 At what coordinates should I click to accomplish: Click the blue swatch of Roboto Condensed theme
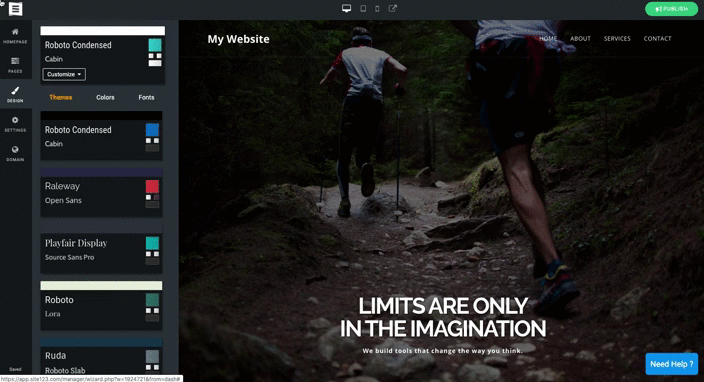(x=152, y=130)
